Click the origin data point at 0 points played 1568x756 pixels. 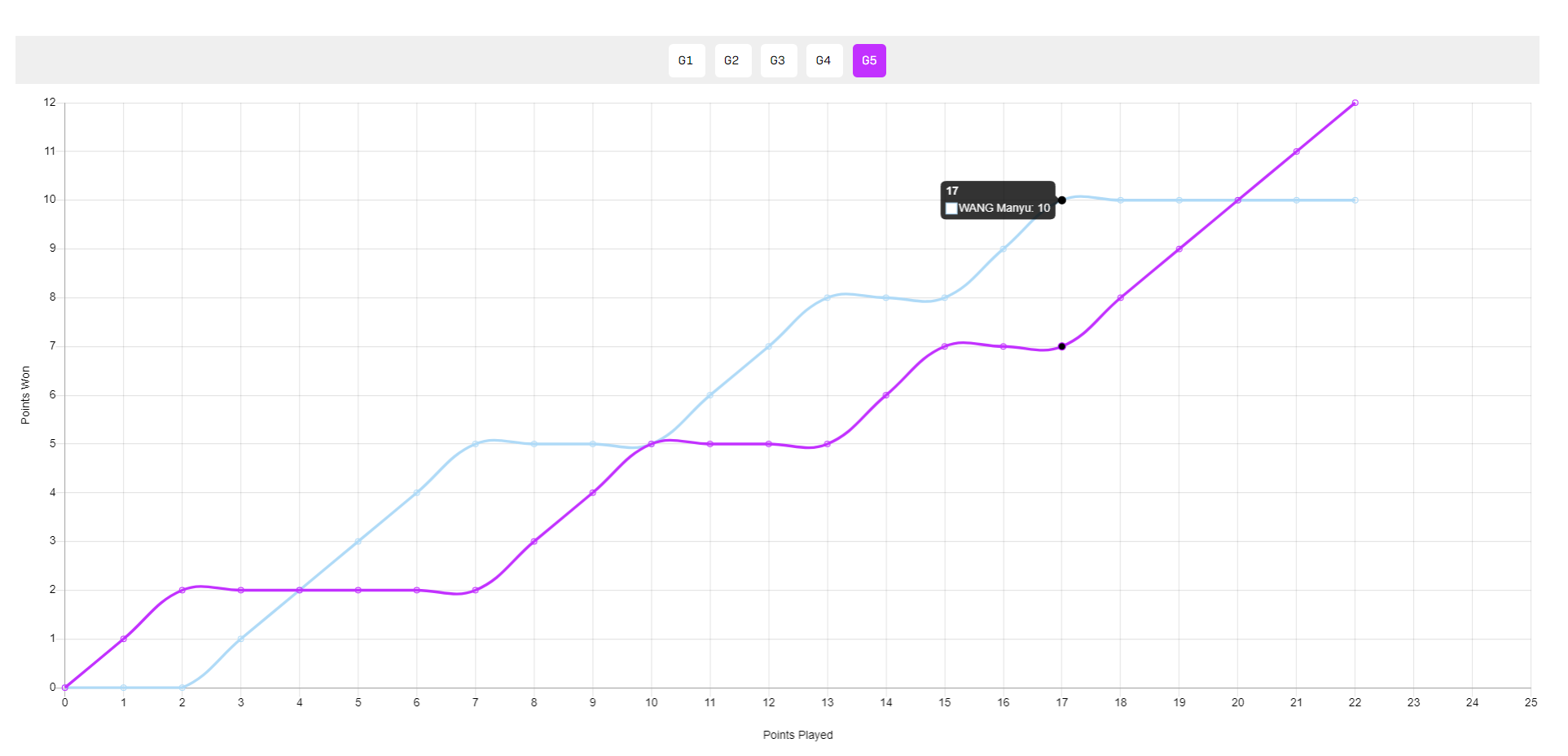coord(65,688)
